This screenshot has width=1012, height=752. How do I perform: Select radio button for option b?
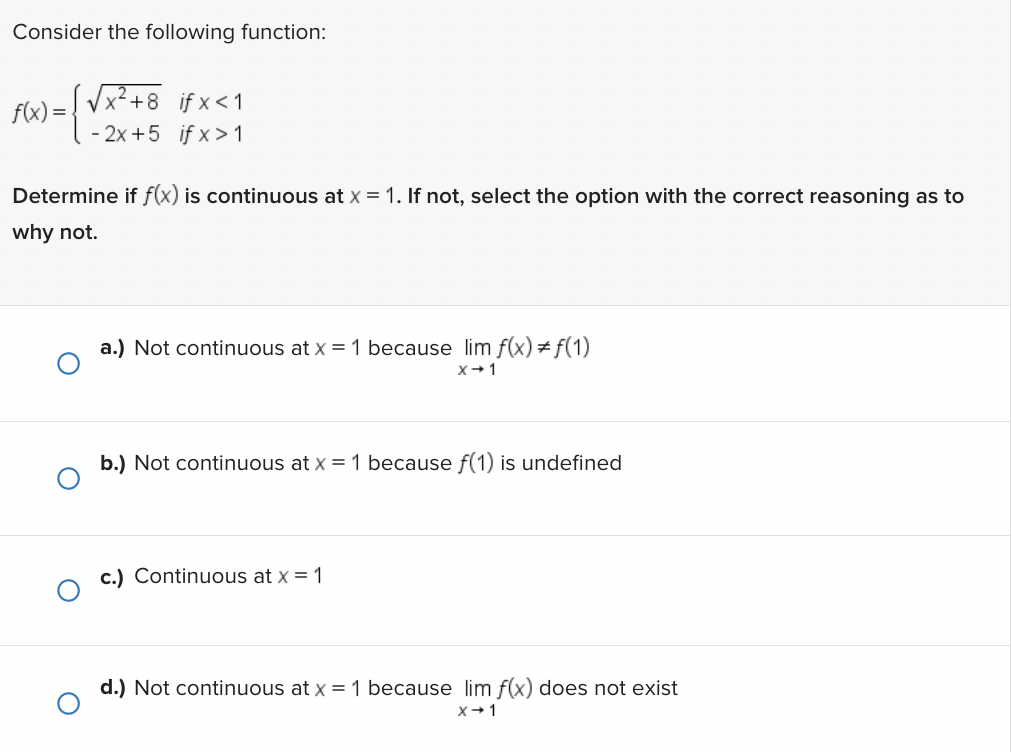[x=68, y=478]
